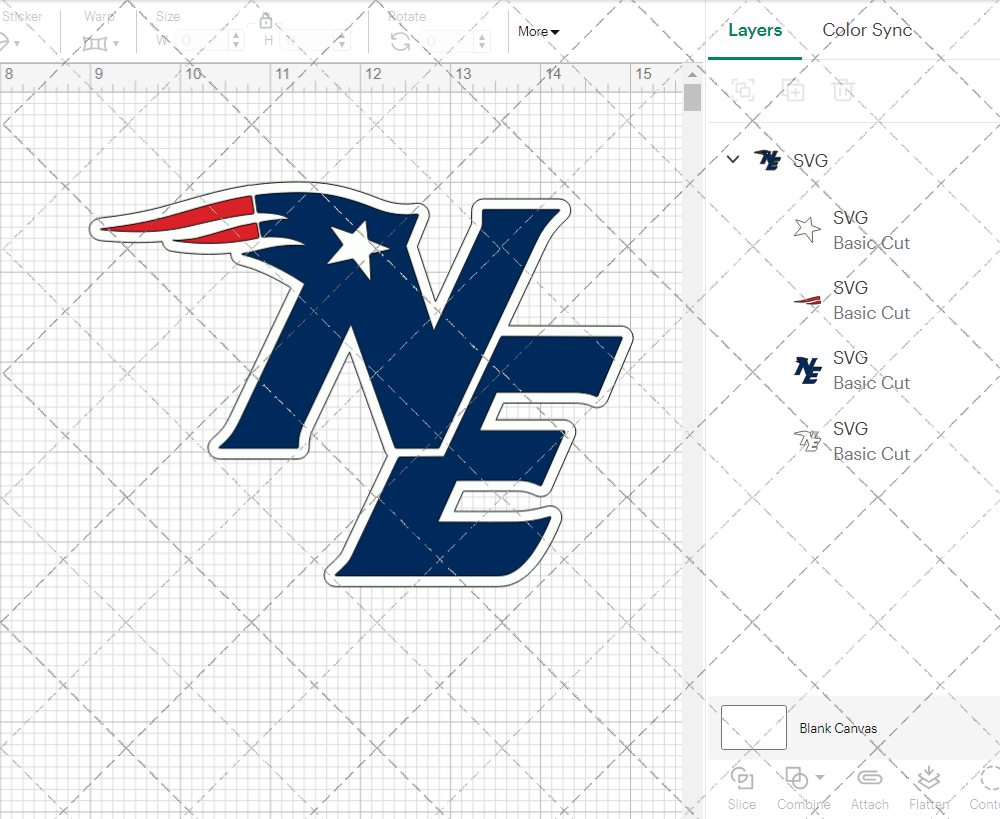Click the white star on canvas logo
Screen dimensions: 1000x819
click(x=356, y=245)
